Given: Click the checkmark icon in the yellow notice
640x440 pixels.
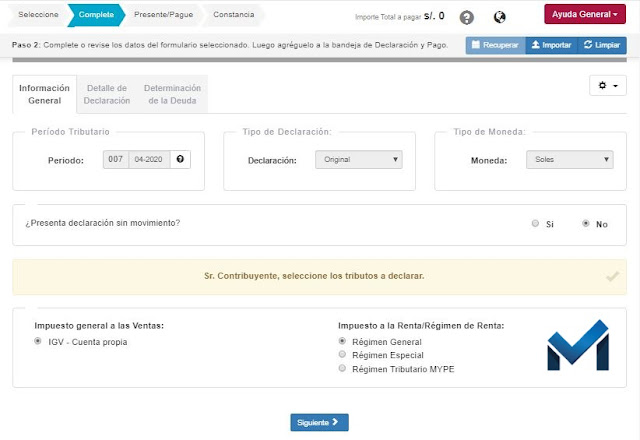Looking at the screenshot, I should pyautogui.click(x=612, y=276).
